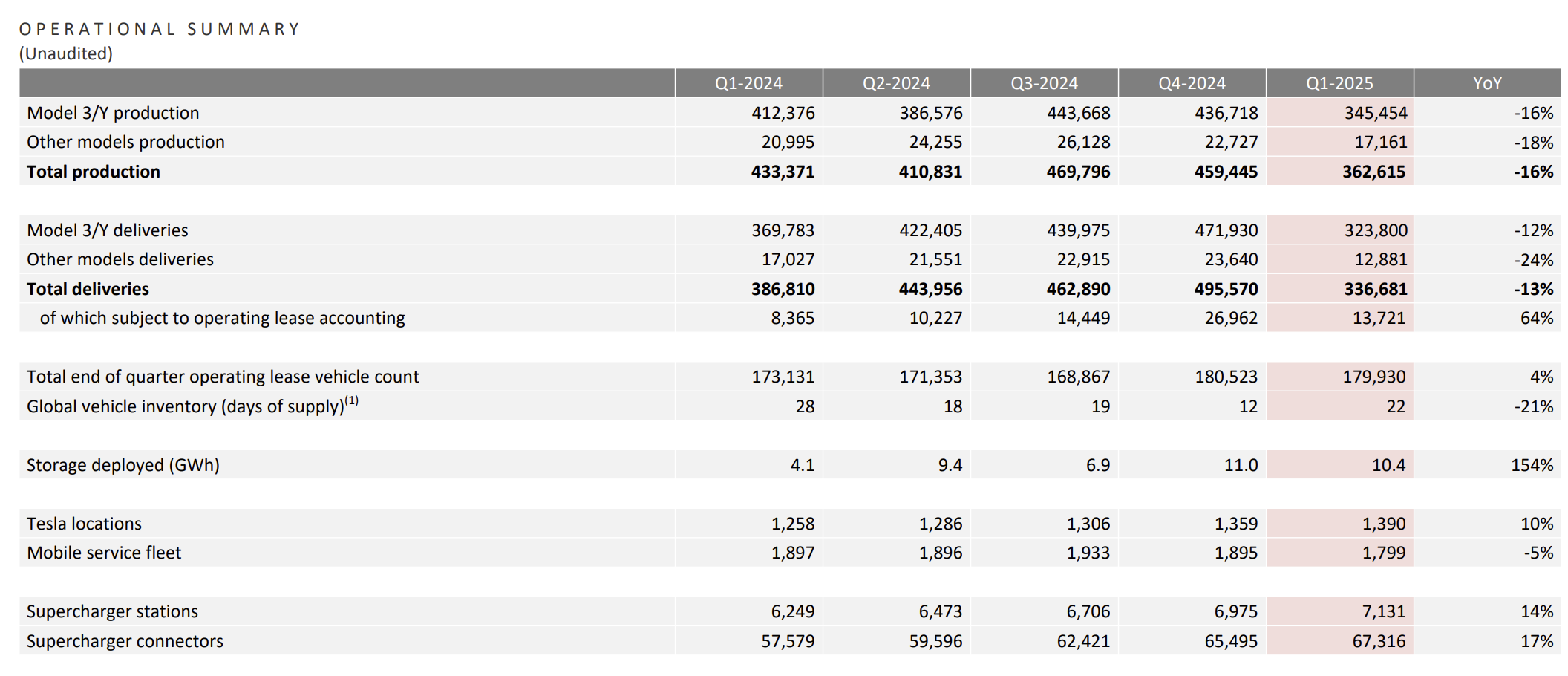Viewport: 1568px width, 676px height.
Task: Click the Other models production label
Action: (x=125, y=142)
